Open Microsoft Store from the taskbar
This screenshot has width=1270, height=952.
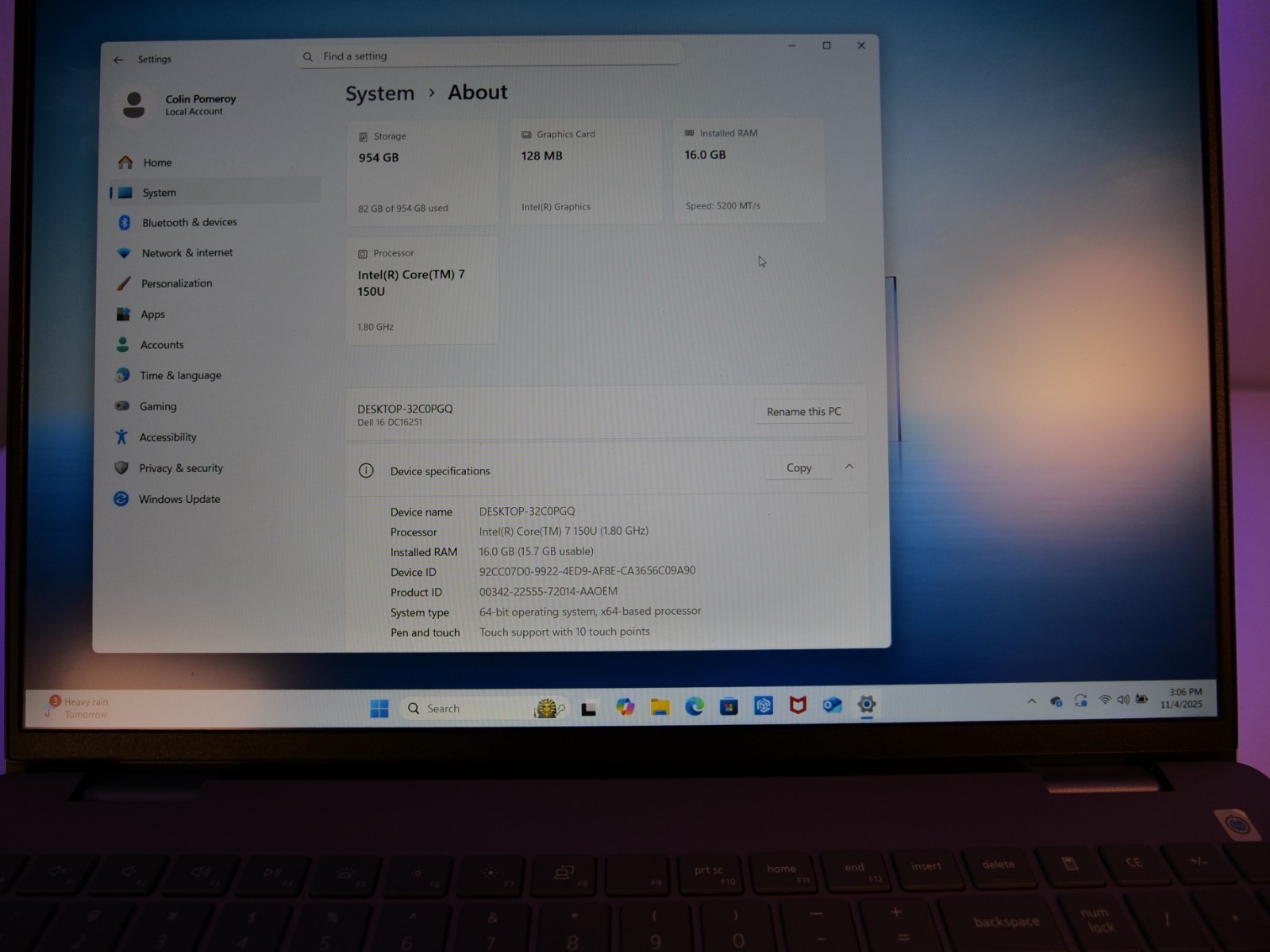729,706
